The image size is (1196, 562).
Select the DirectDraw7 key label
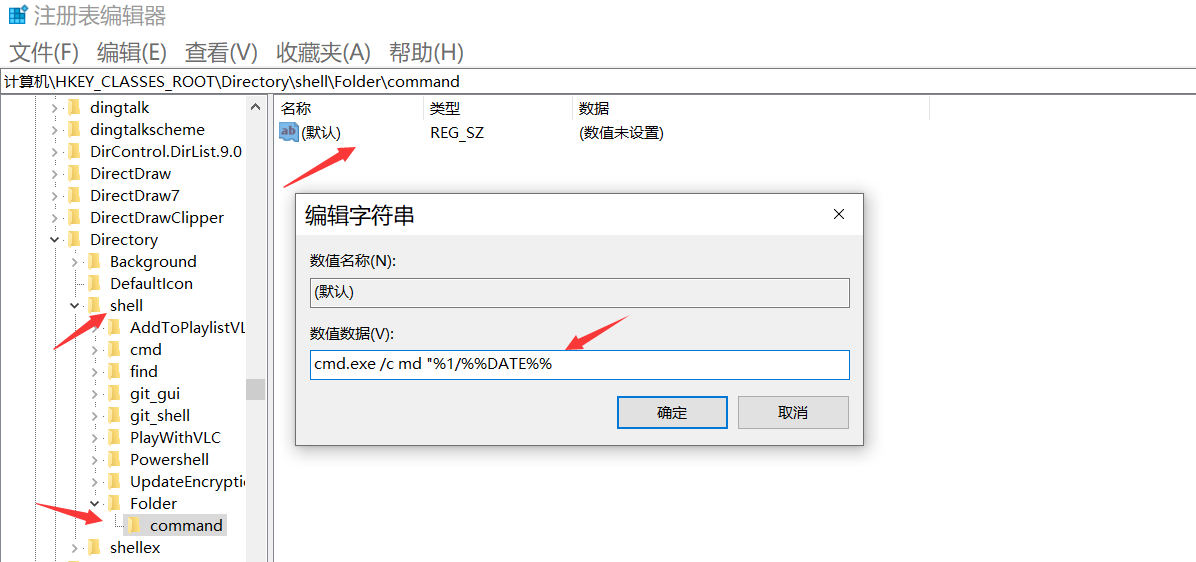(135, 195)
